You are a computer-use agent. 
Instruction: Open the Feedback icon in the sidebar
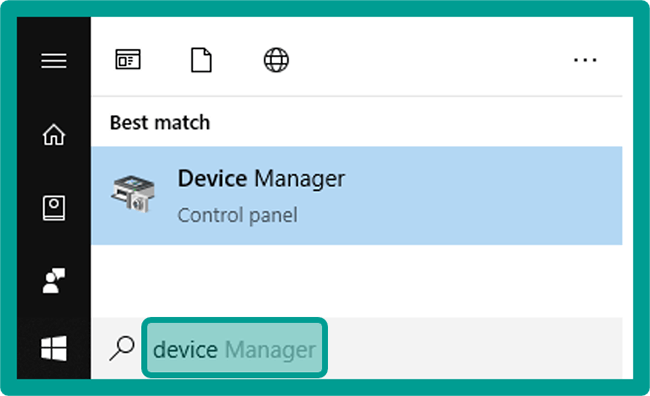click(54, 280)
